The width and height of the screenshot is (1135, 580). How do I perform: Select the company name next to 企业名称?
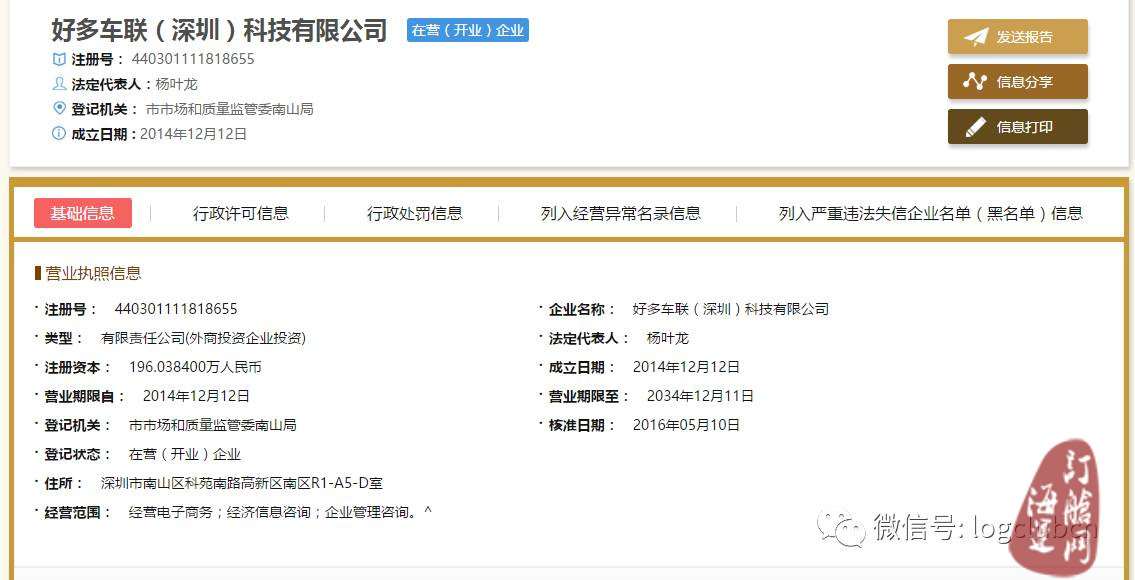[x=730, y=309]
